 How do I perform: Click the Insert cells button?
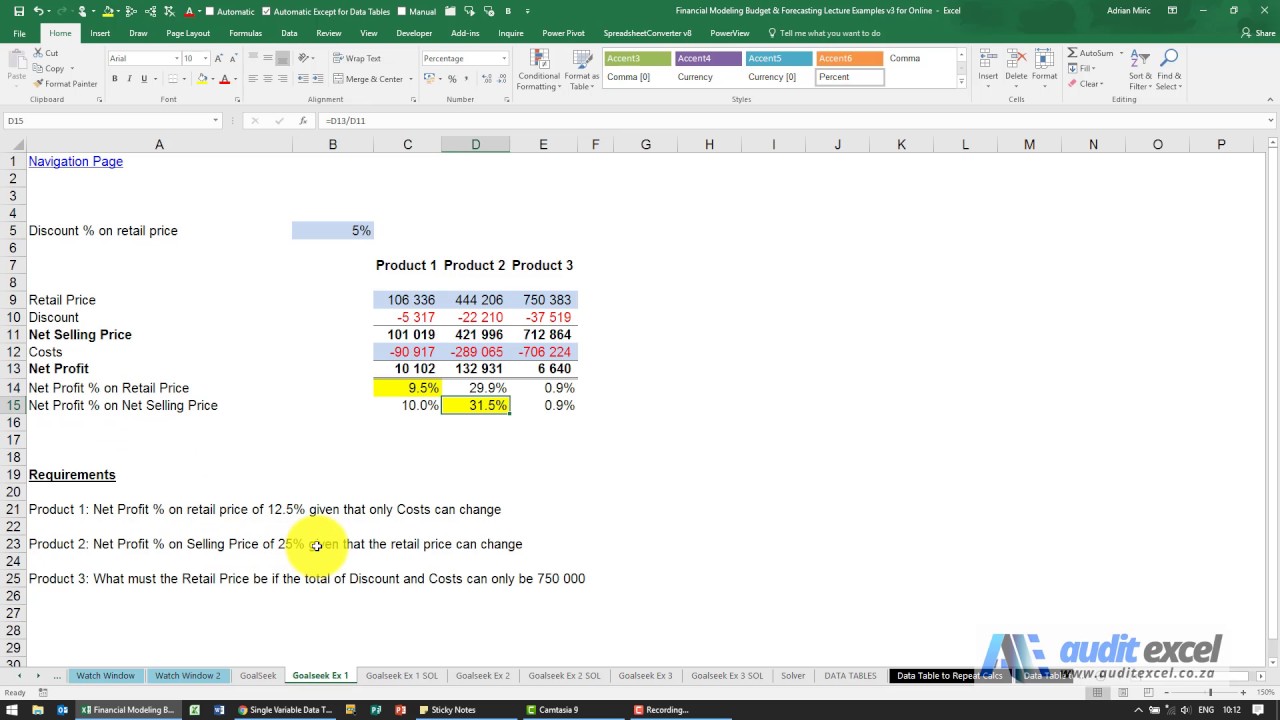[x=988, y=69]
